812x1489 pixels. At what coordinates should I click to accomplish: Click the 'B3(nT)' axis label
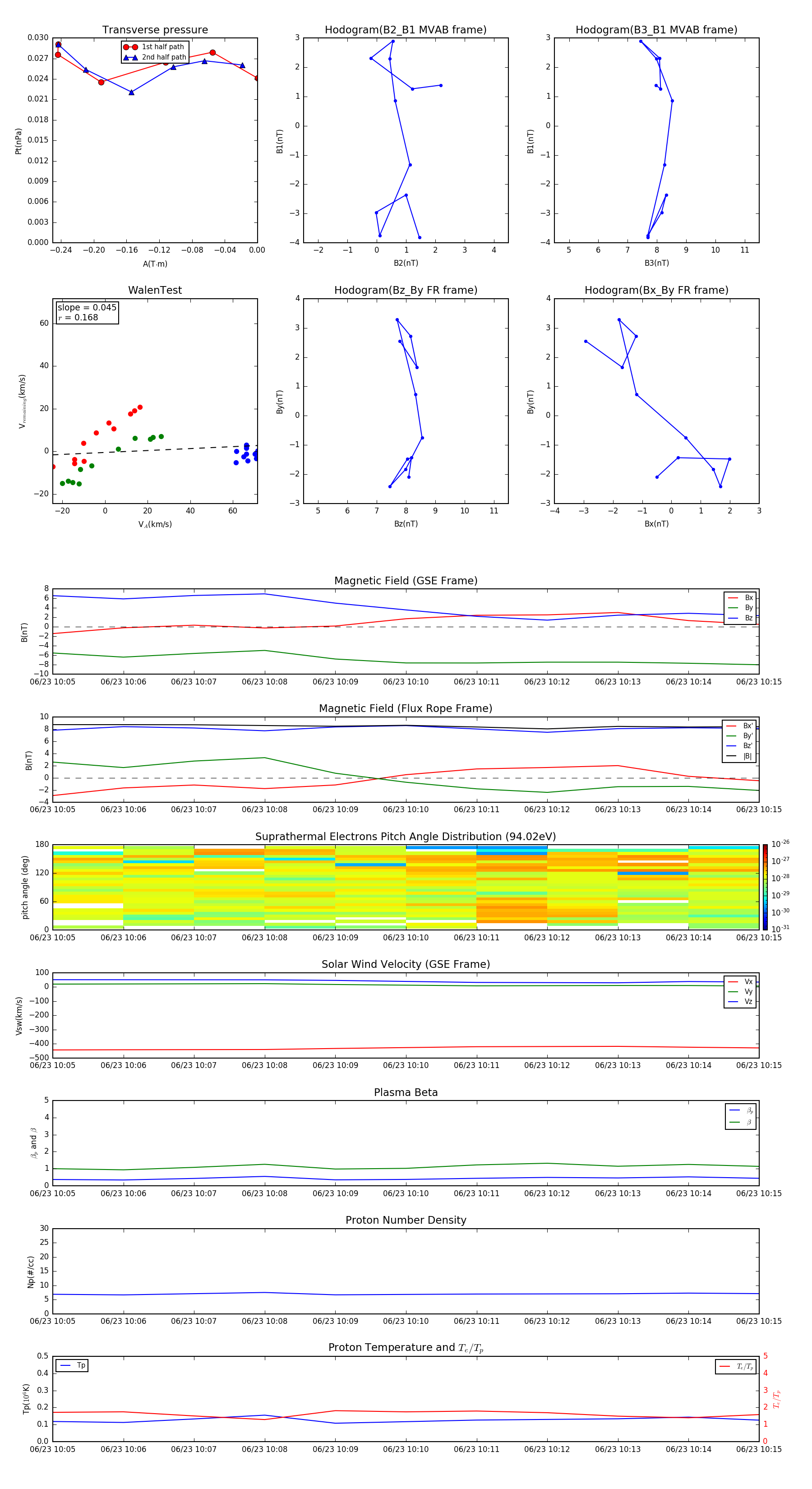[656, 264]
